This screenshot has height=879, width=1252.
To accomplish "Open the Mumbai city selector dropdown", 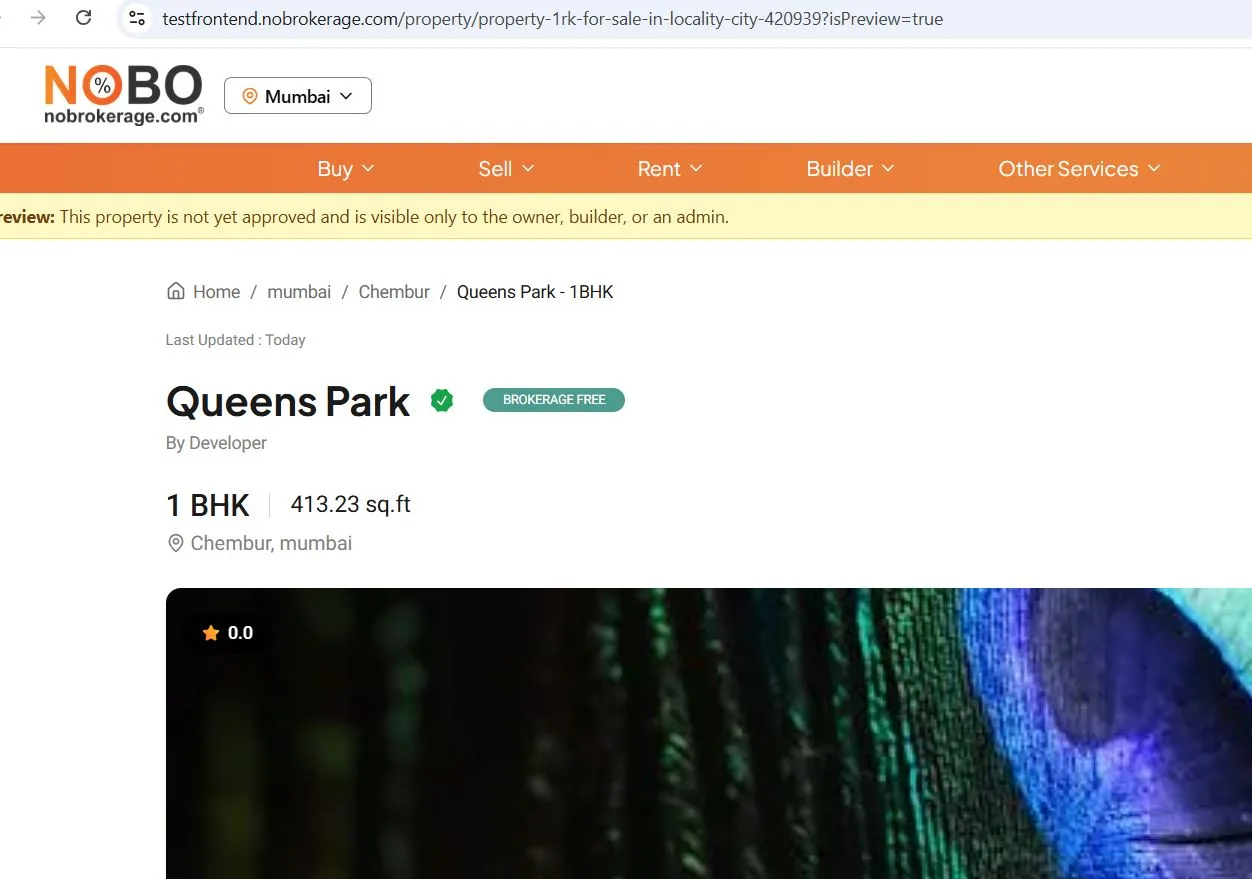I will tap(298, 96).
